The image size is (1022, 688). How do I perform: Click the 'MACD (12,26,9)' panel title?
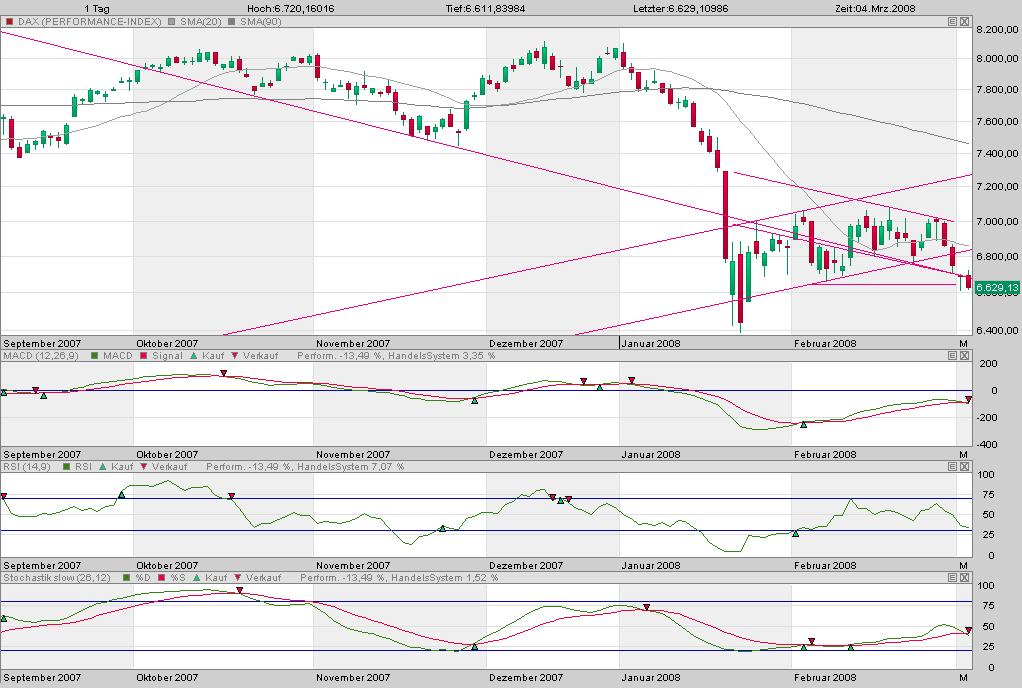[40, 356]
